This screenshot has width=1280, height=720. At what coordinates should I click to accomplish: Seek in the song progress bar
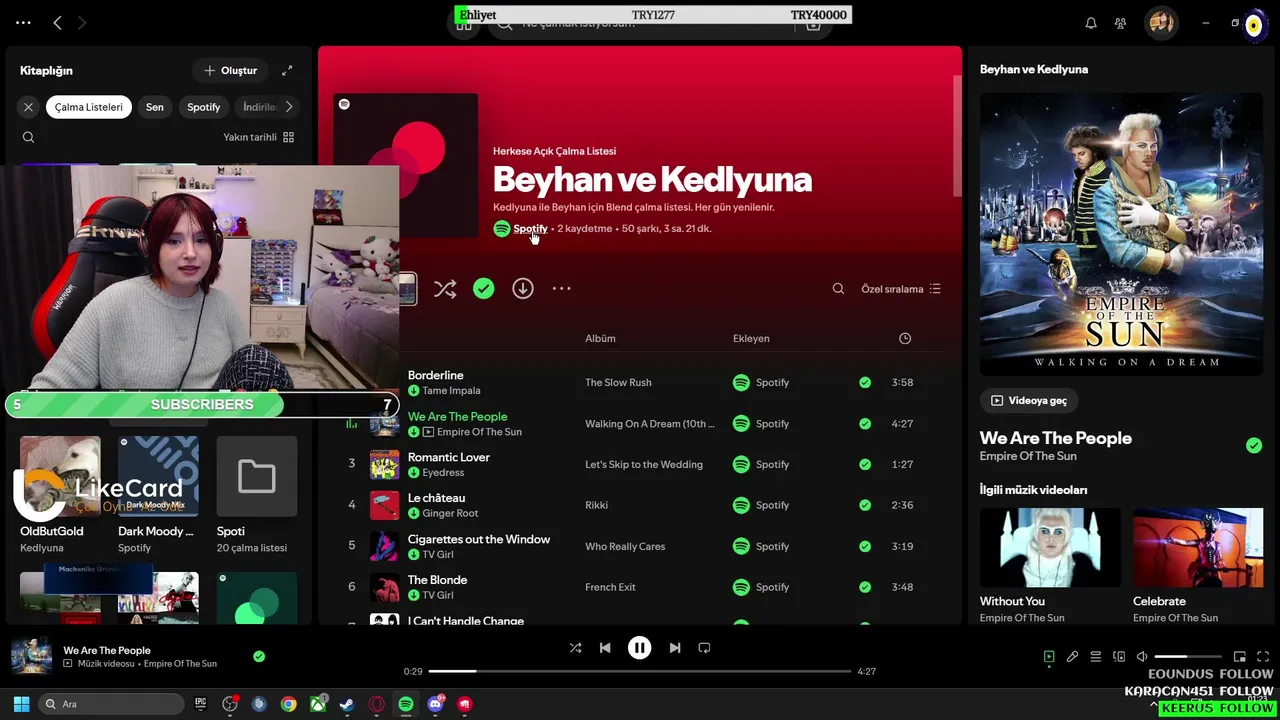[x=640, y=671]
